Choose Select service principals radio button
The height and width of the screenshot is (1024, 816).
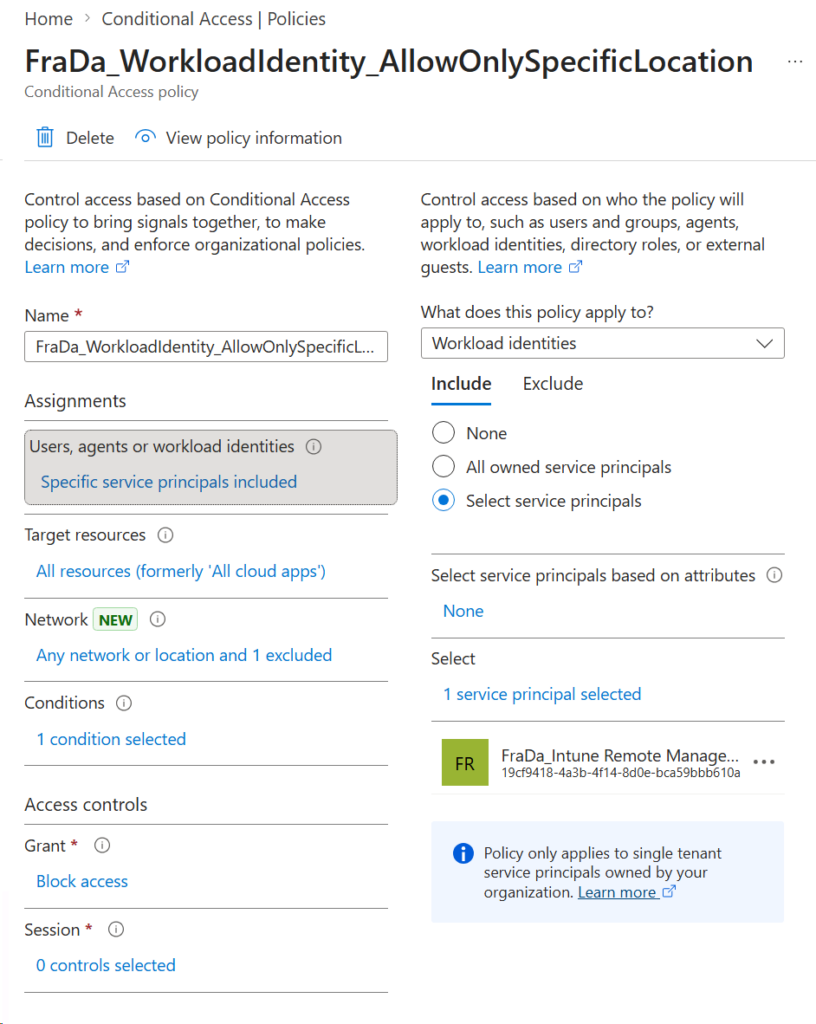(x=443, y=501)
